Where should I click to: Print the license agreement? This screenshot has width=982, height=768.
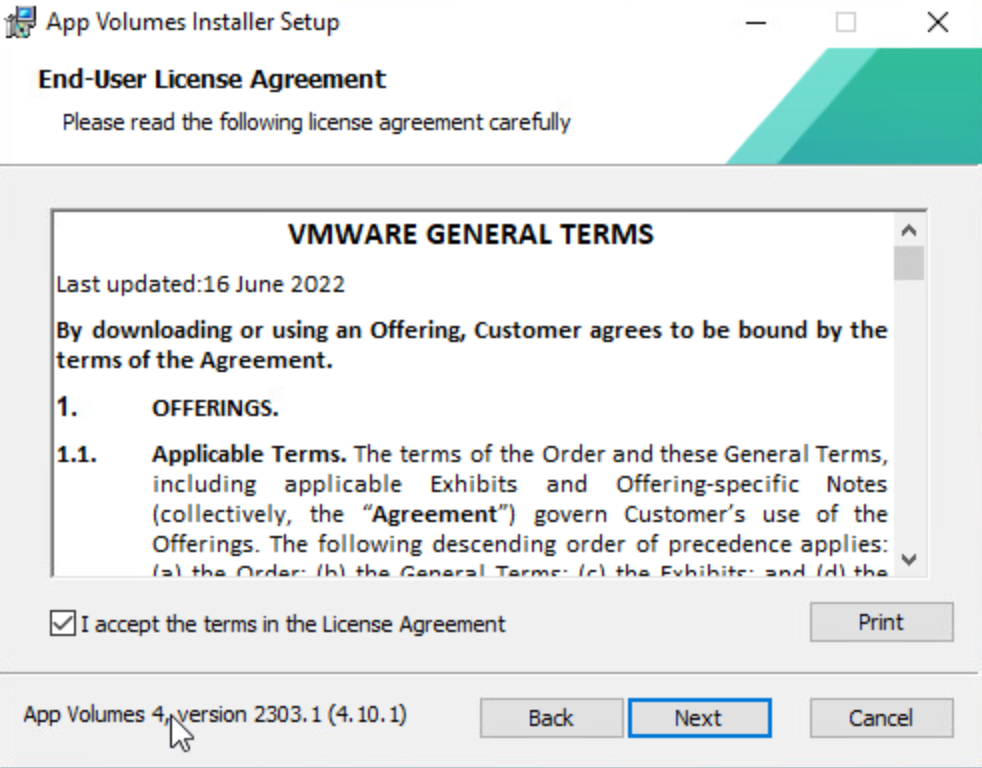[x=880, y=622]
